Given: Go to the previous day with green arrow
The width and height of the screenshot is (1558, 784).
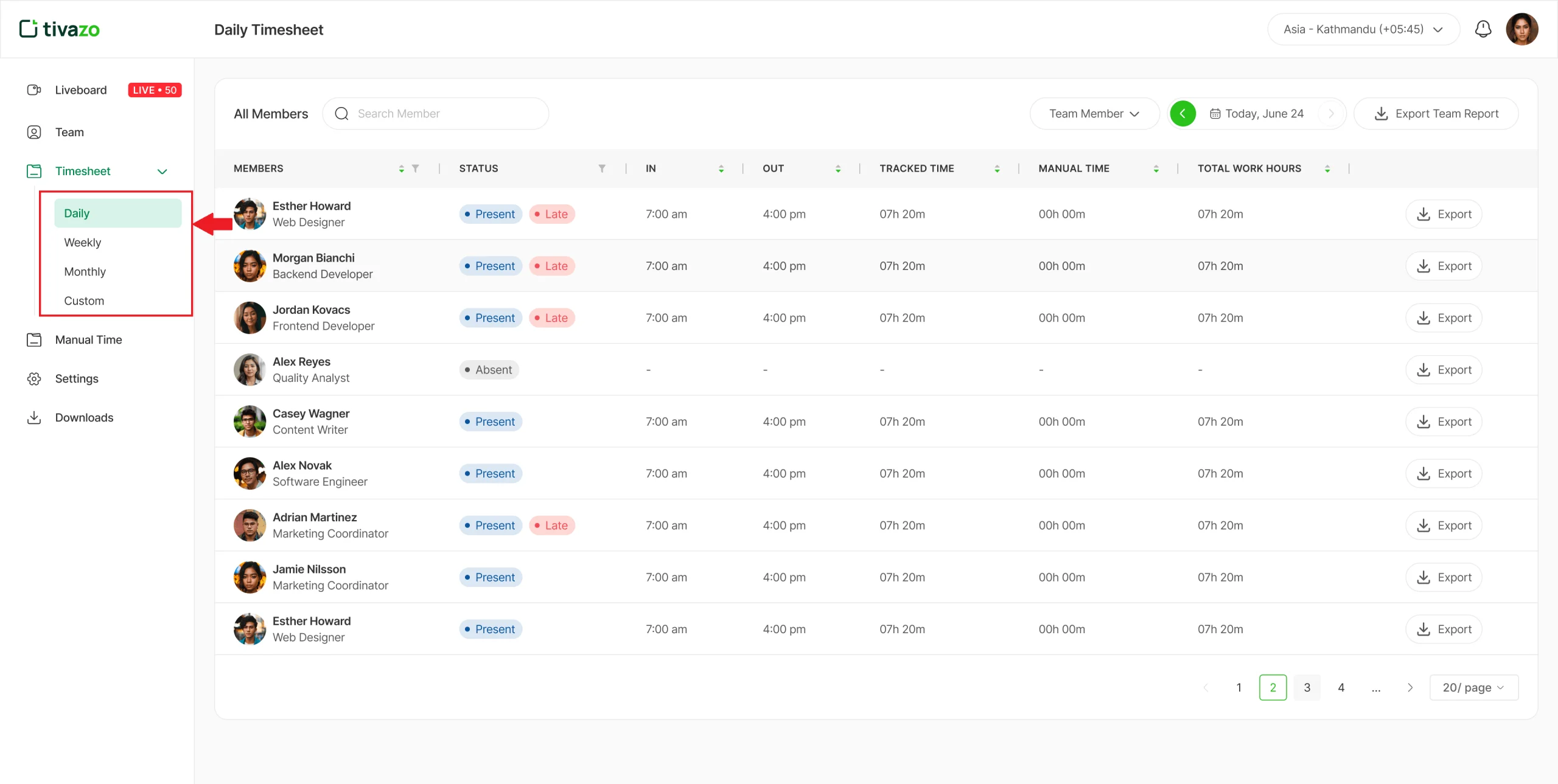Looking at the screenshot, I should point(1182,114).
